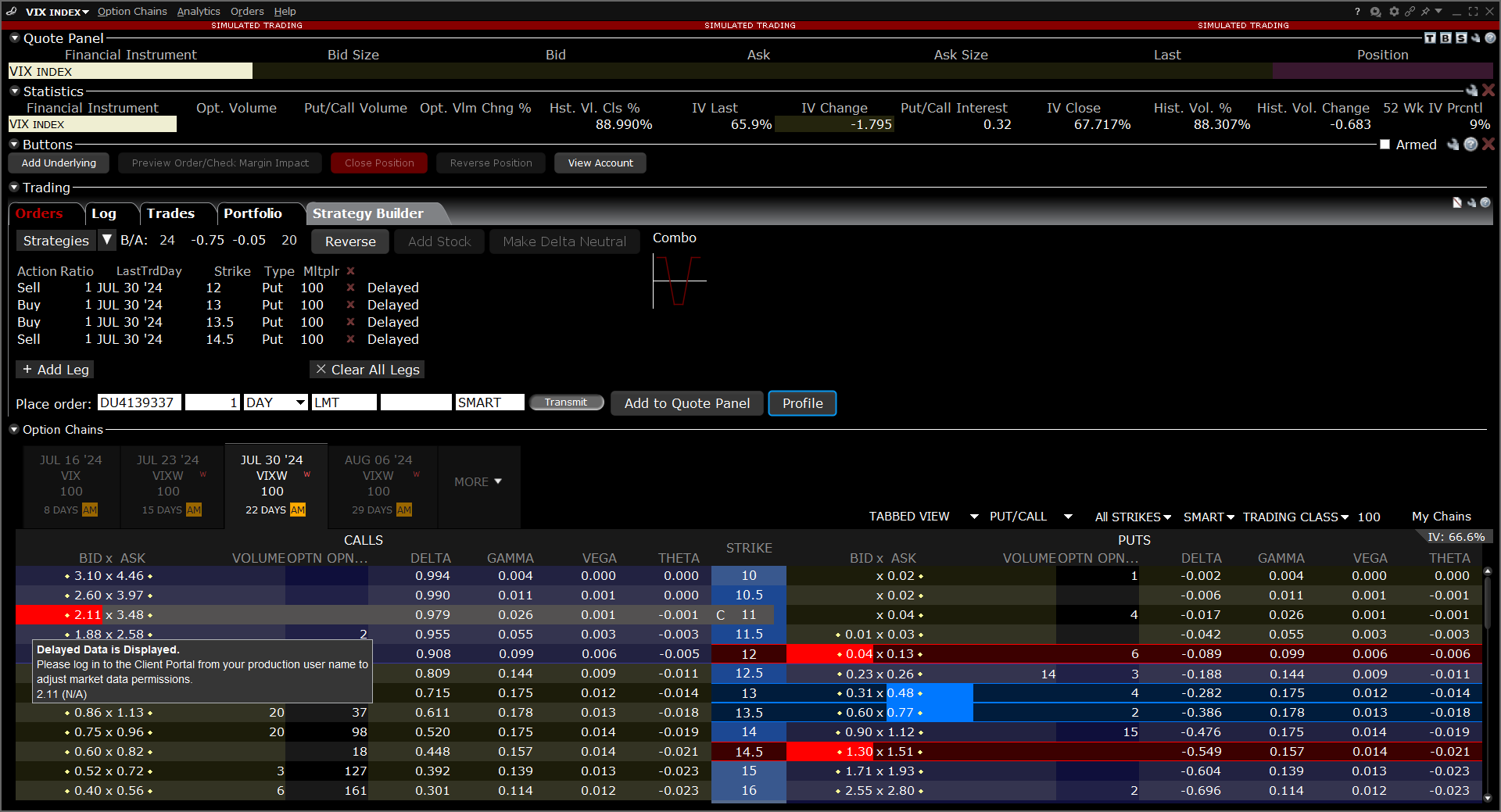Remove the Sell 12 Put leg

click(350, 288)
